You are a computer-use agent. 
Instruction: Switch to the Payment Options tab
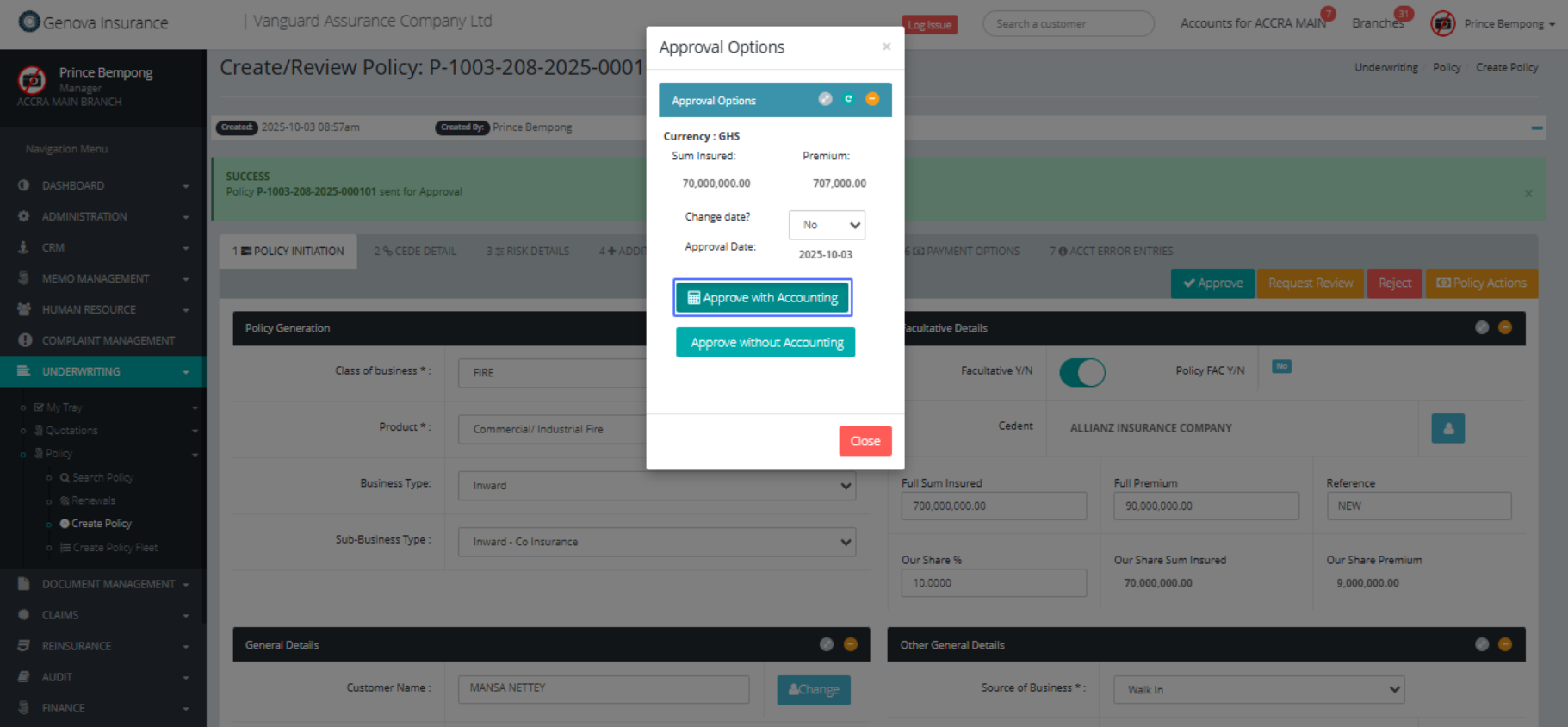964,251
